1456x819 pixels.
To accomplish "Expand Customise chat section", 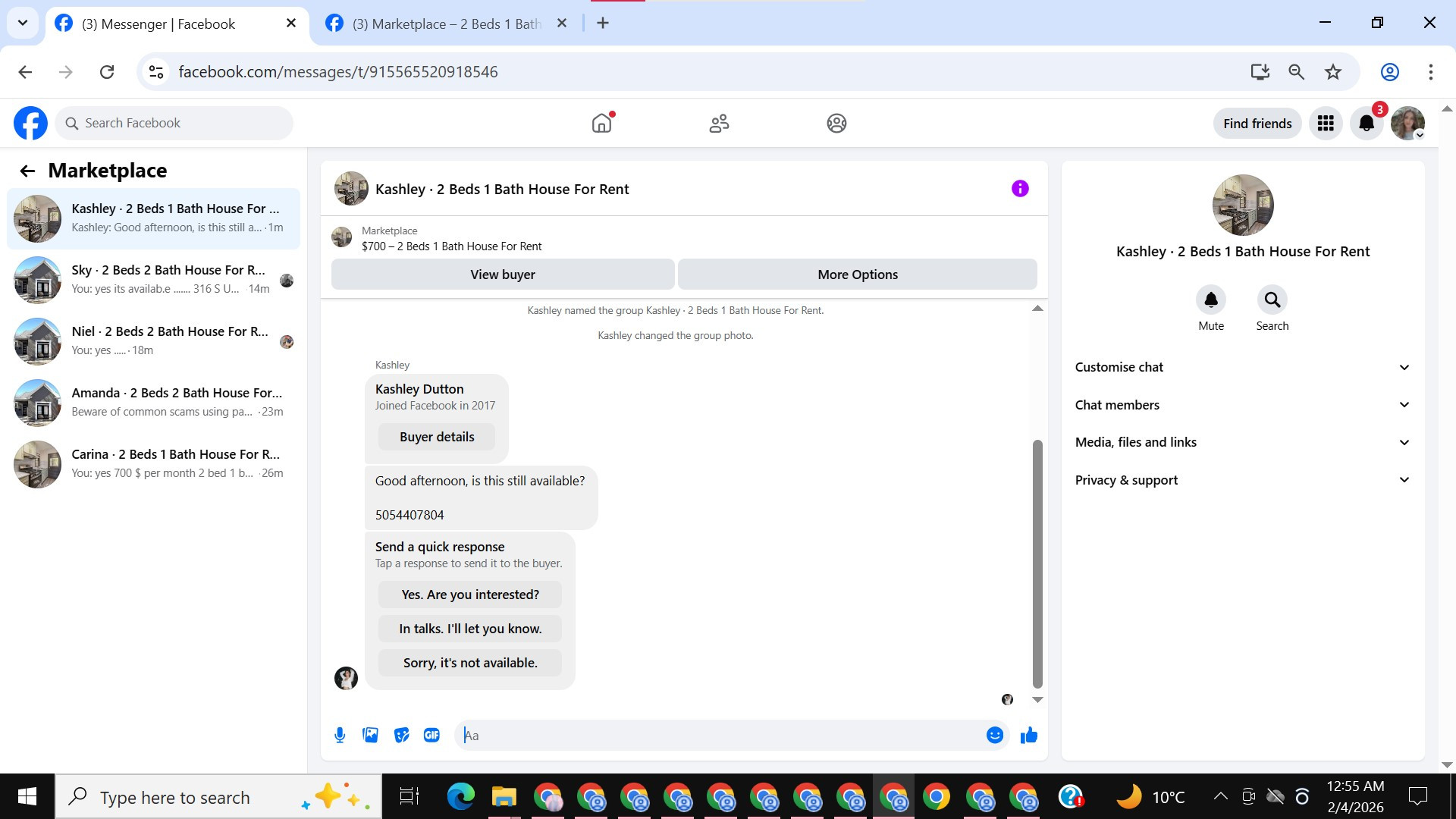I will click(1242, 367).
